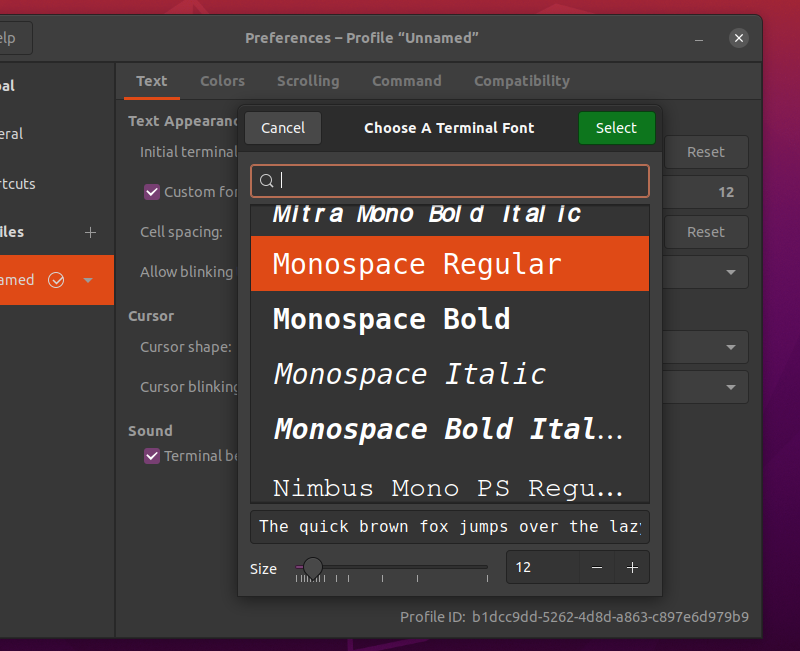Switch to the Colors tab
800x651 pixels.
coord(222,81)
